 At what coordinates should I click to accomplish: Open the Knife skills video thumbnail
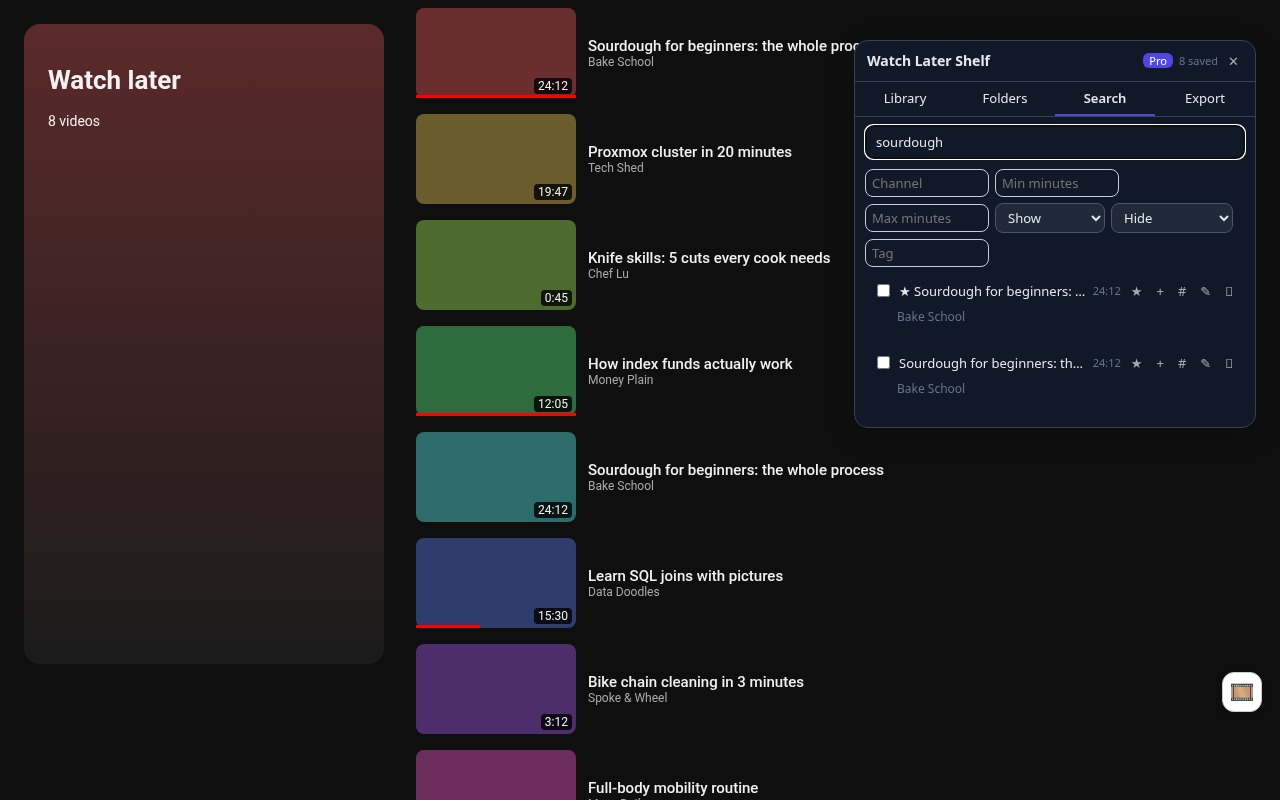point(496,265)
